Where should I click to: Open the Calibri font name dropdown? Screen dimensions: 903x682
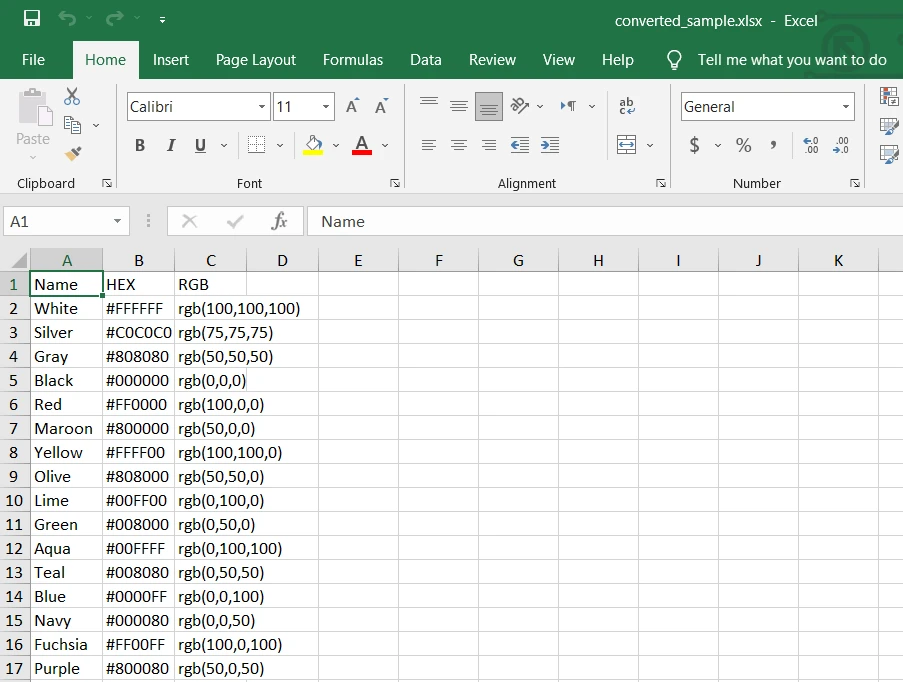262,107
